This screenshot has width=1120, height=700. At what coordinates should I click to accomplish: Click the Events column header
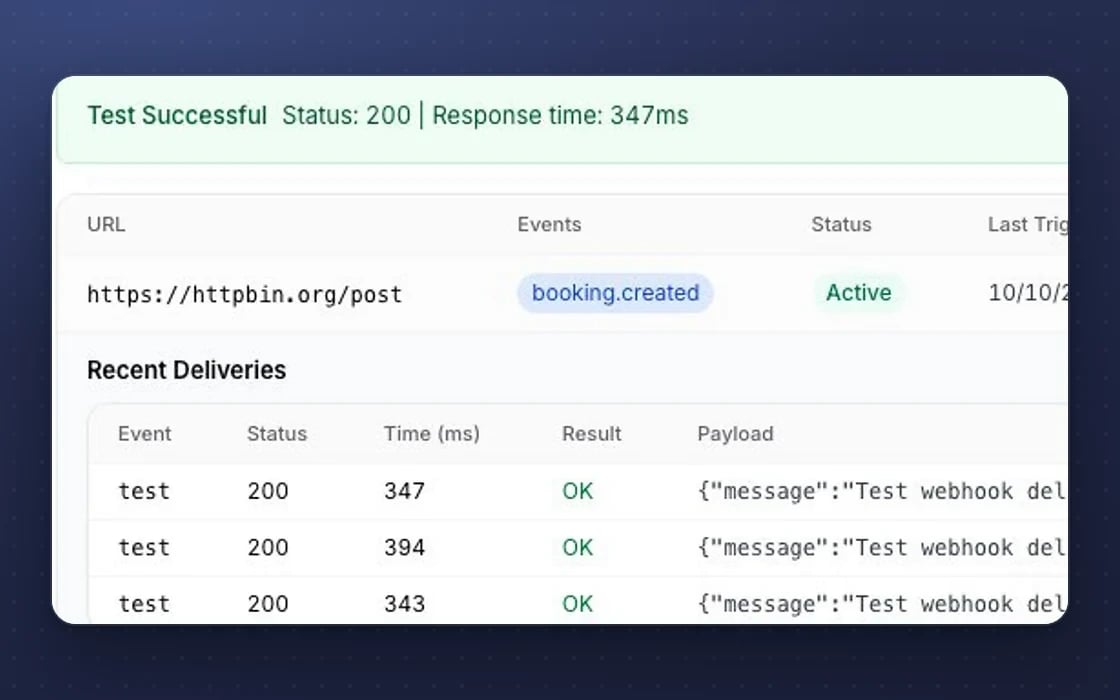pyautogui.click(x=549, y=224)
